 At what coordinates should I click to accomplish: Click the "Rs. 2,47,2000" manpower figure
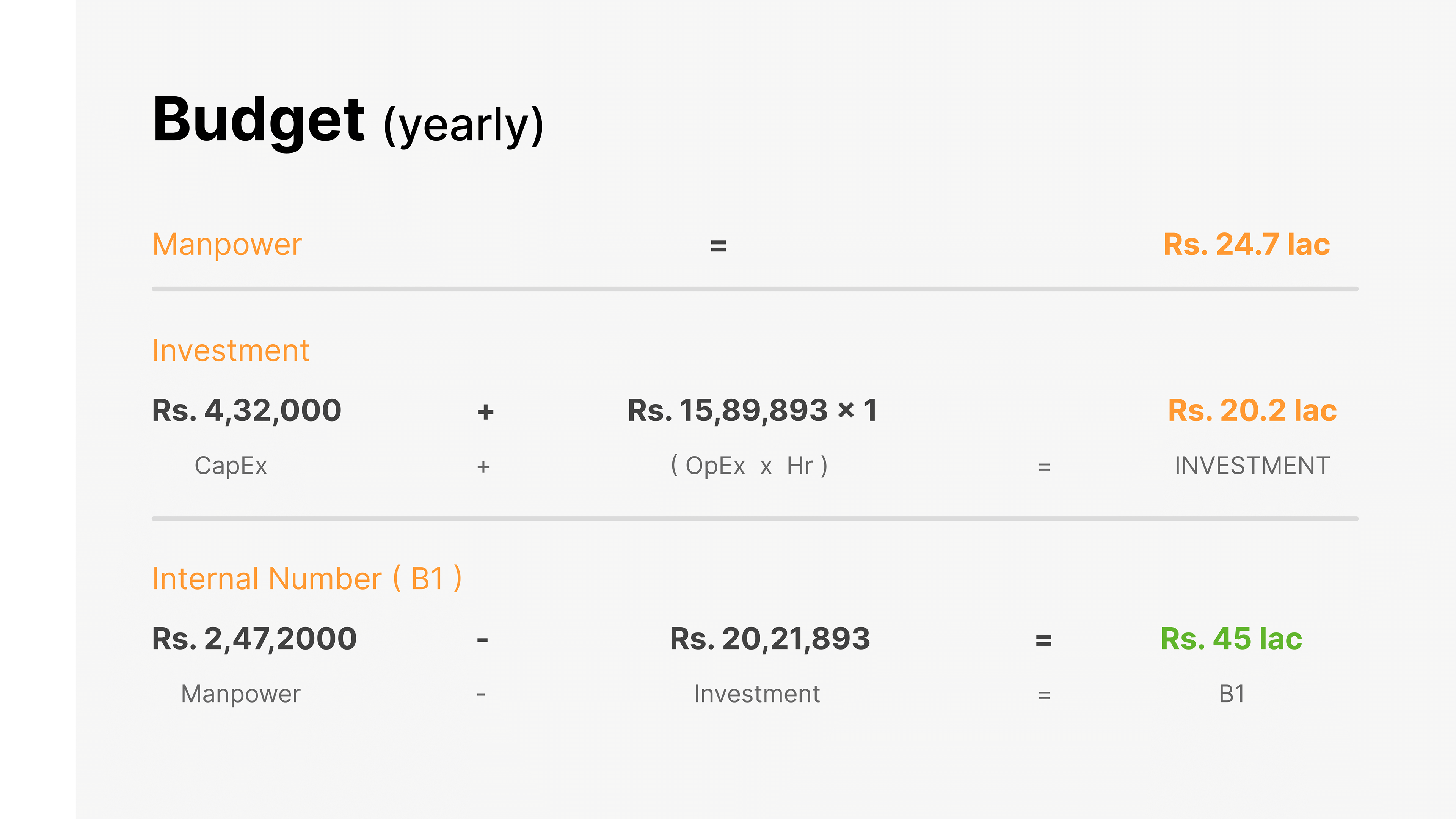(x=254, y=639)
